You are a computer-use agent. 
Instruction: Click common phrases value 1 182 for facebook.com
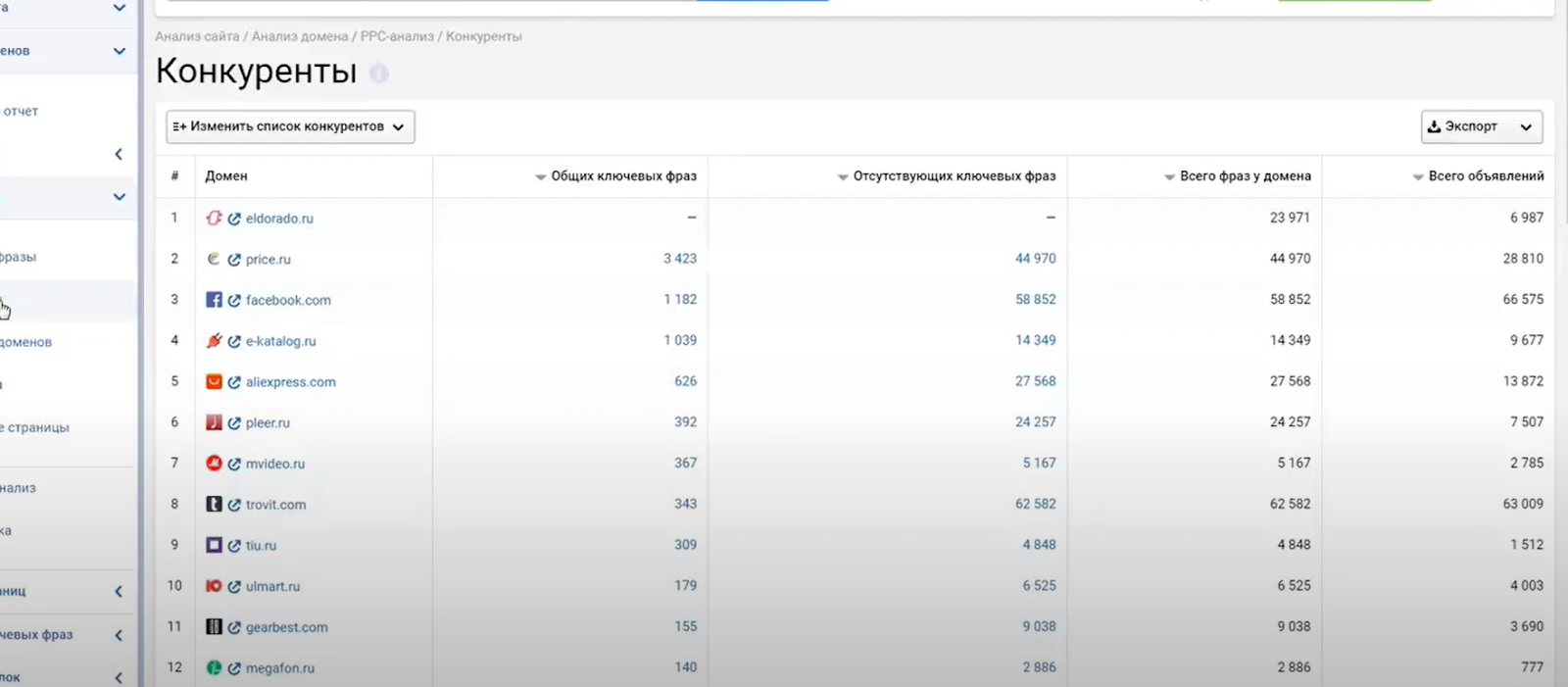pos(680,300)
